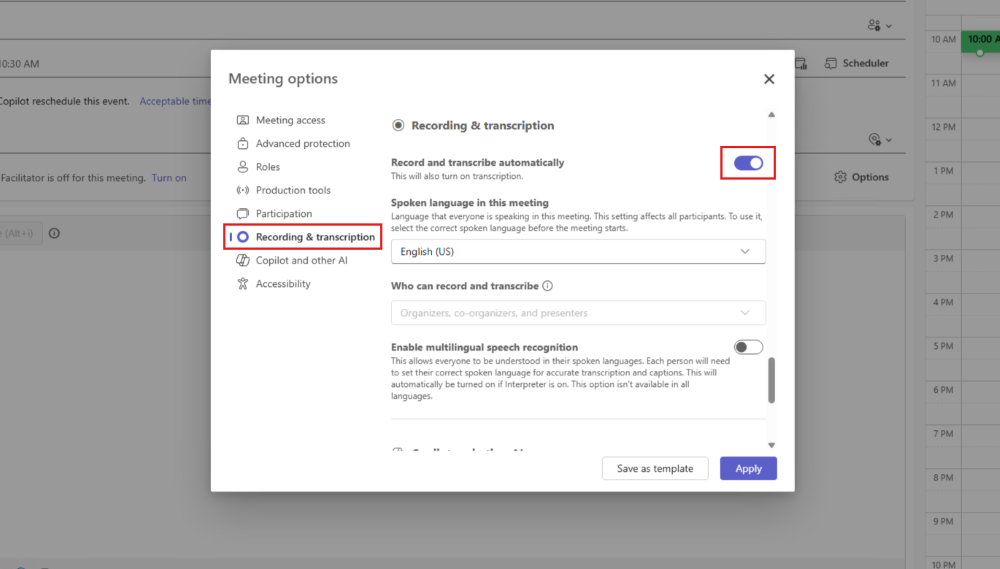Enable multilingual speech recognition toggle
The image size is (1000, 569).
[x=748, y=347]
